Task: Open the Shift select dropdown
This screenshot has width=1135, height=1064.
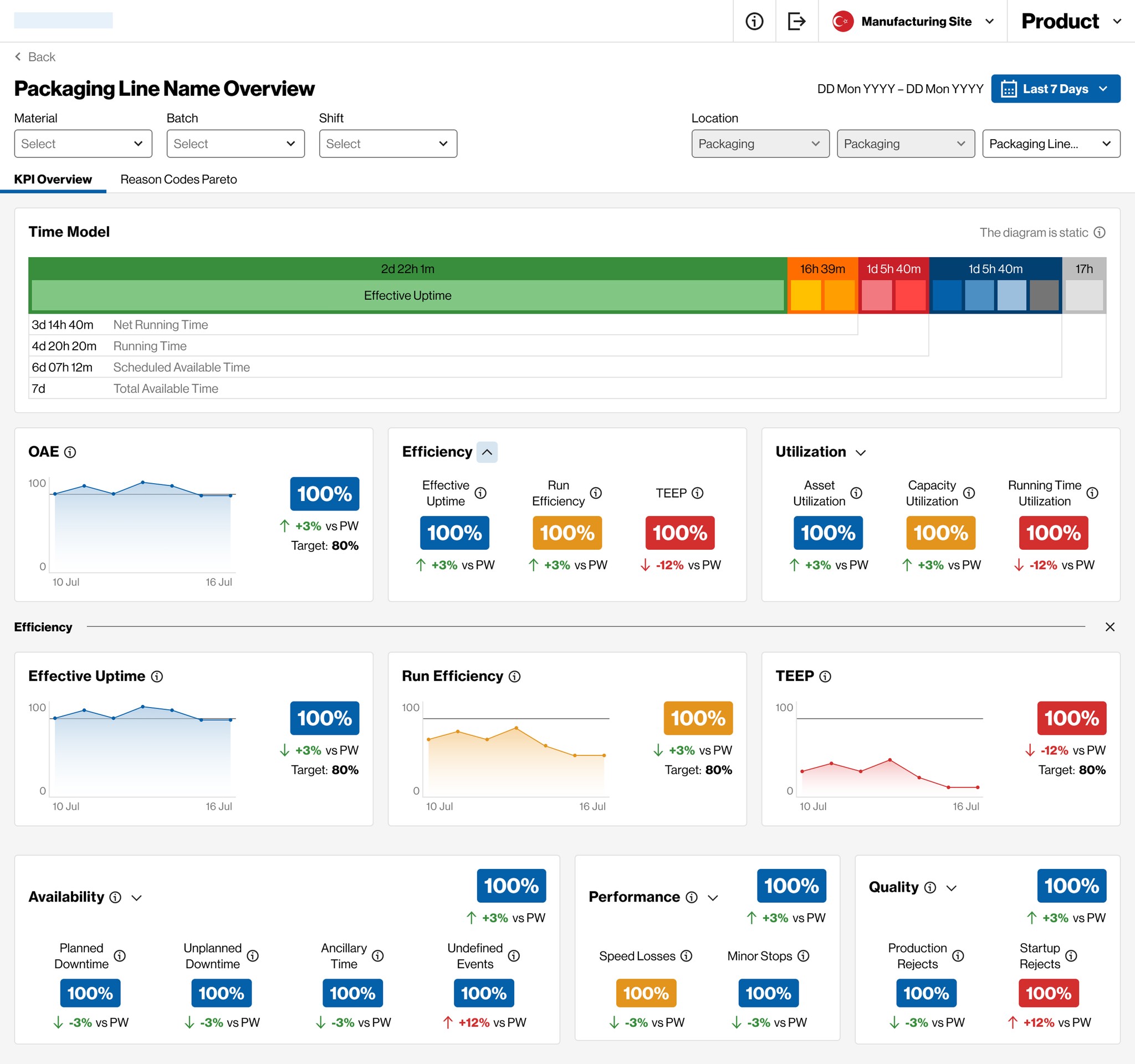Action: (x=387, y=144)
